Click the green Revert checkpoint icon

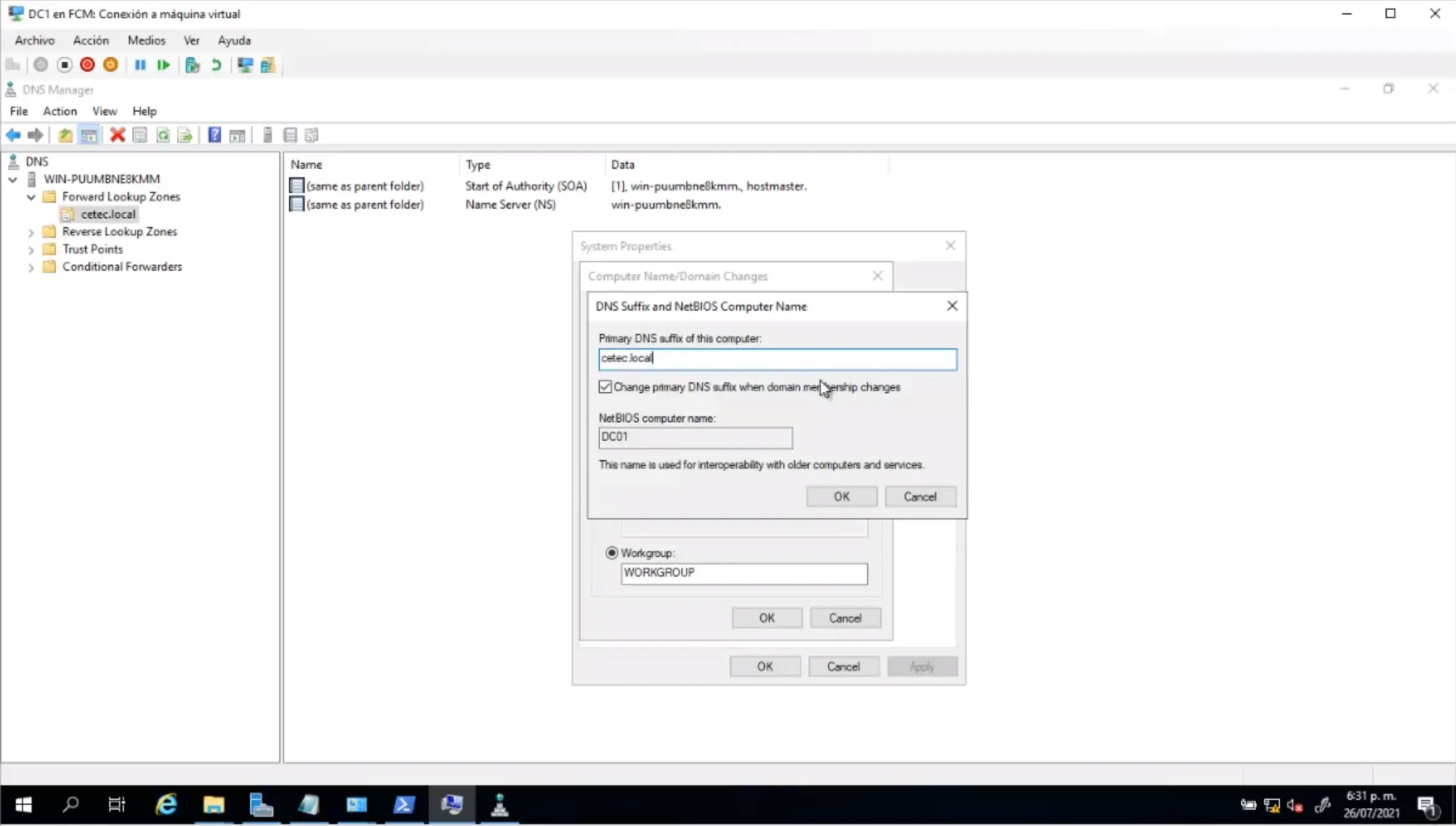(x=216, y=65)
